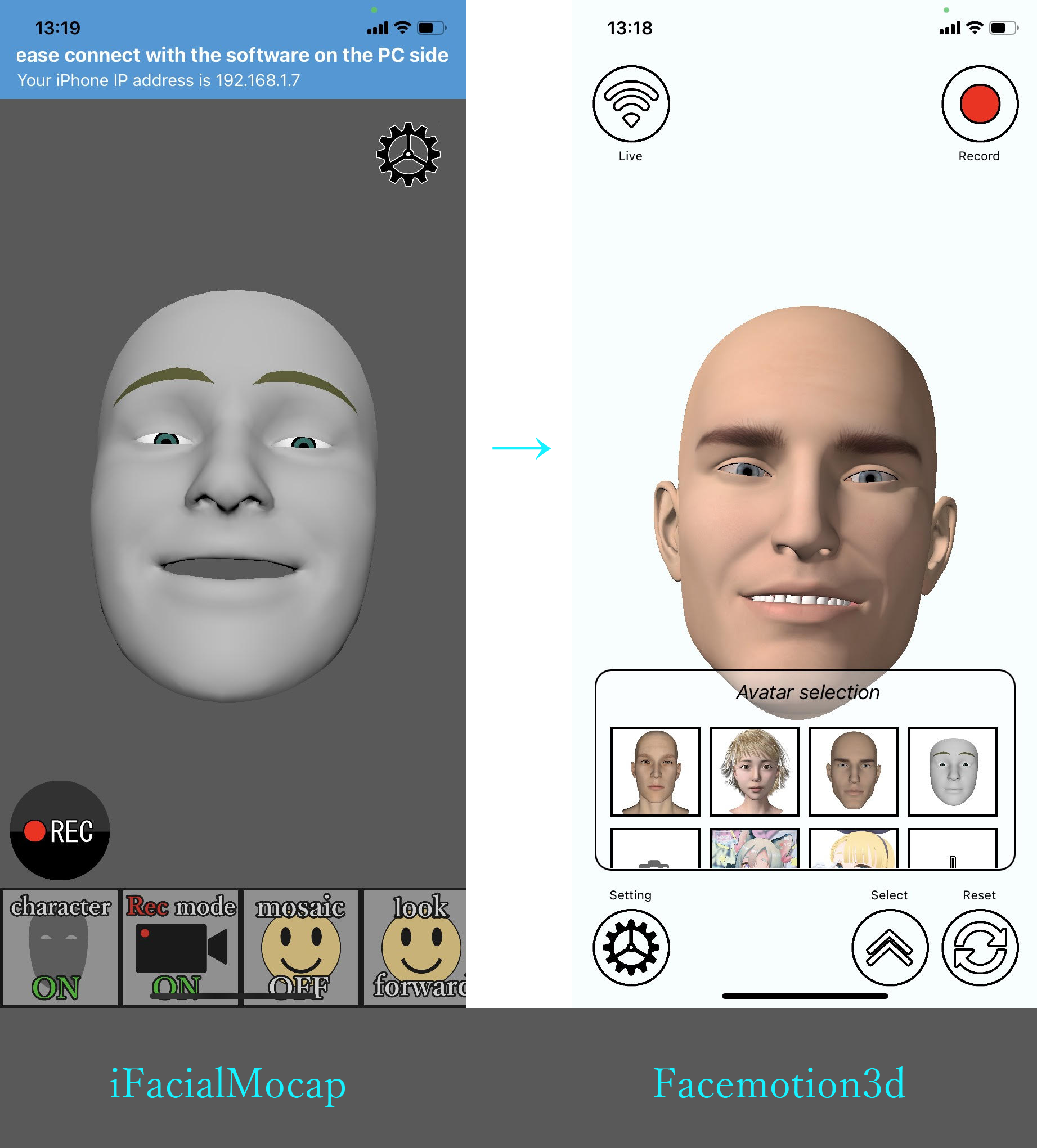Tap the black REC record button
This screenshot has width=1037, height=1148.
click(60, 830)
